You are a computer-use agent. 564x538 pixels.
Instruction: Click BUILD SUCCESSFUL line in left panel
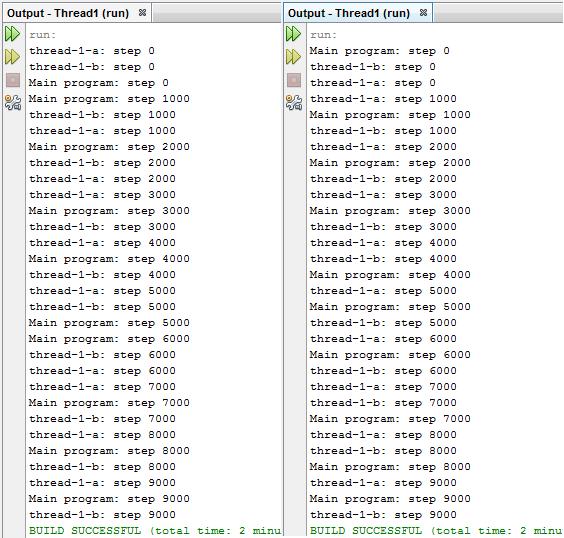coord(155,531)
